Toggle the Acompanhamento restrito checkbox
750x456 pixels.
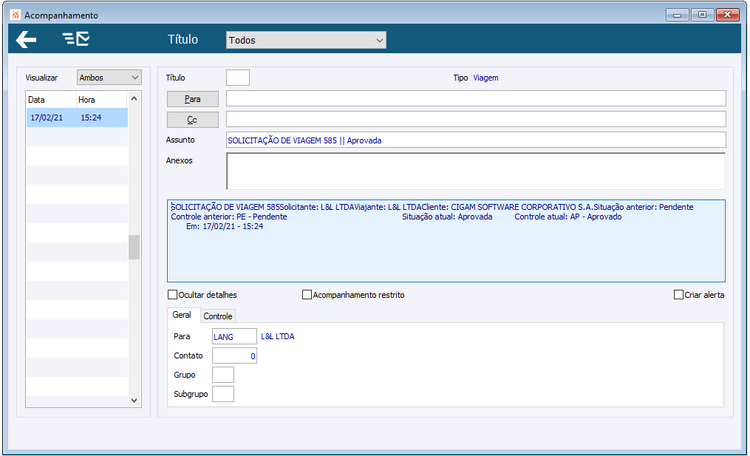pyautogui.click(x=307, y=295)
